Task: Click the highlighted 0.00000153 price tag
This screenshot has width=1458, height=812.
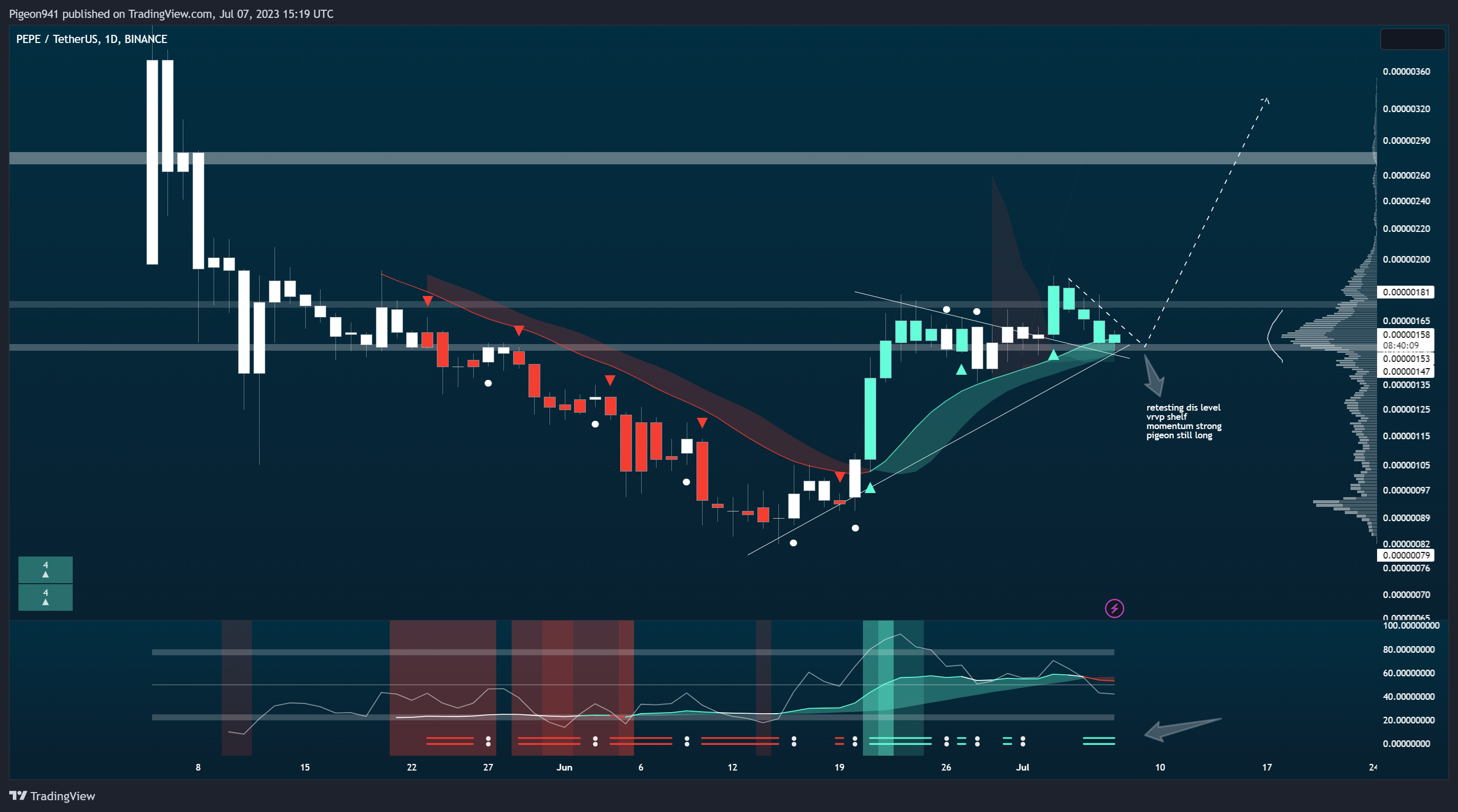Action: point(1405,358)
